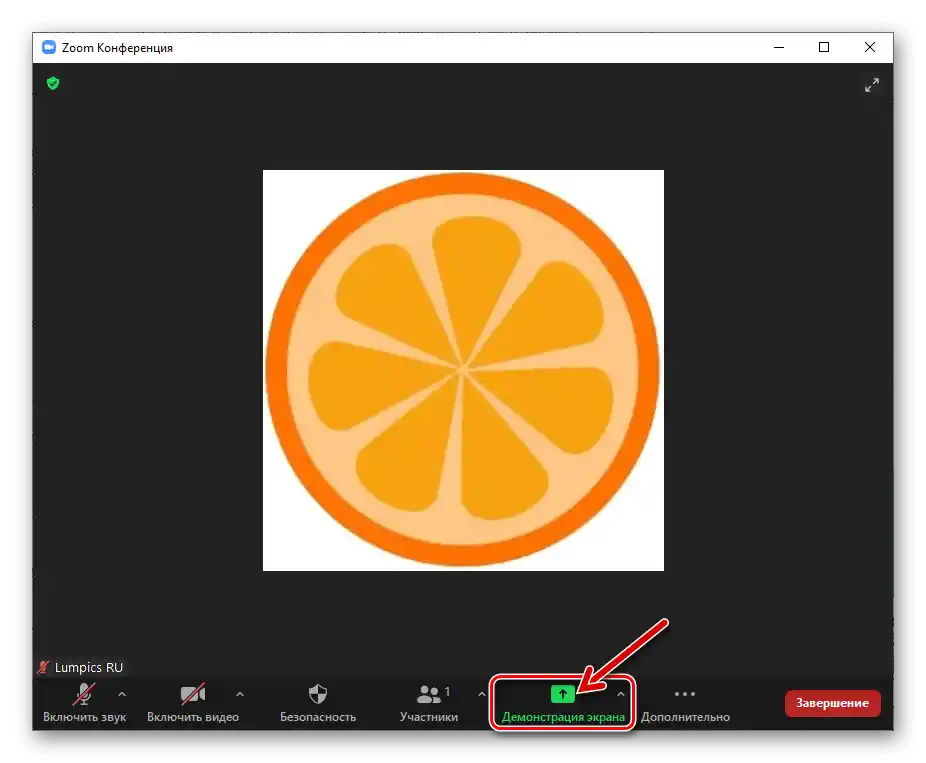926x763 pixels.
Task: Unmute with the crossed microphone icon
Action: 84,694
